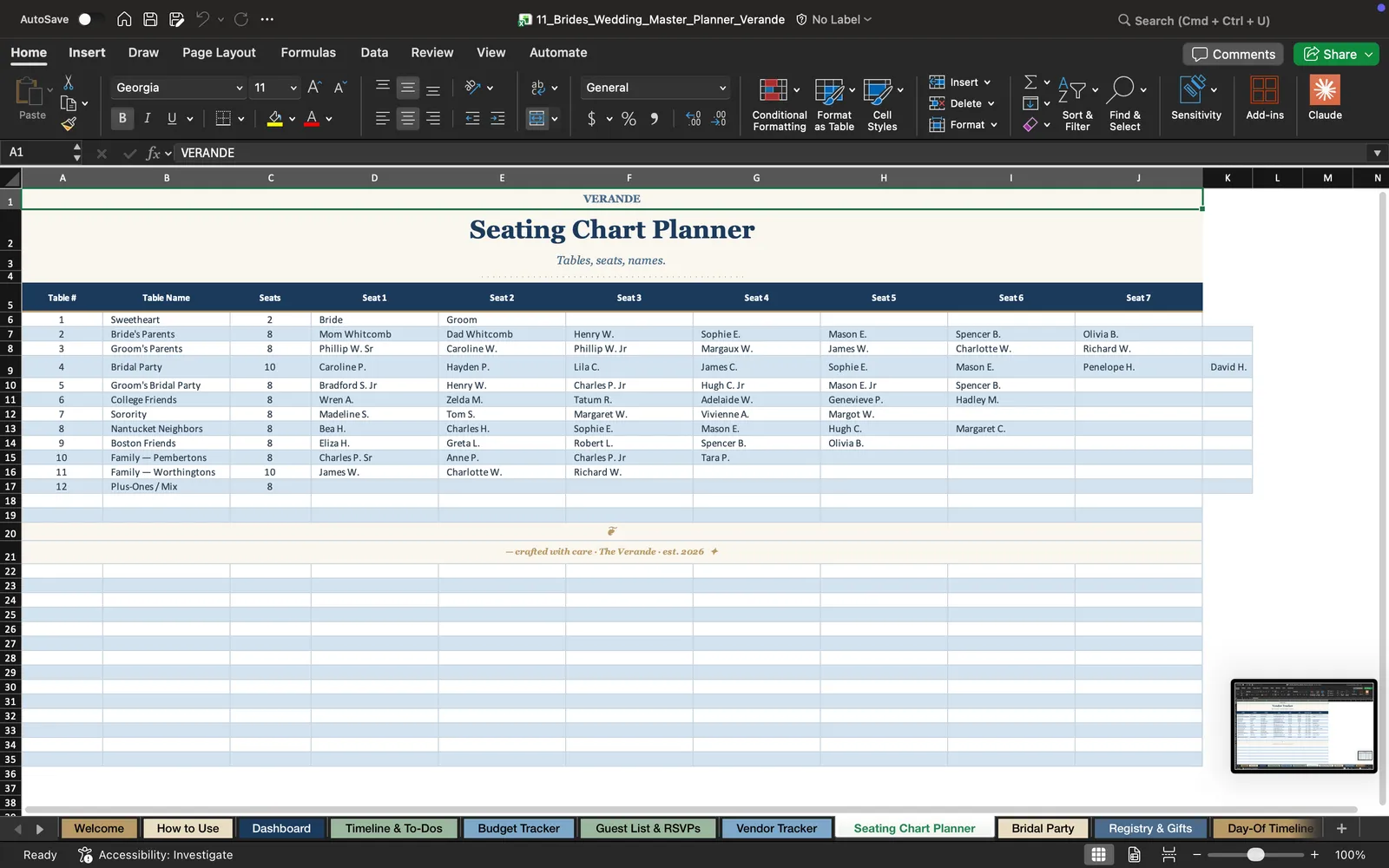Expand the formula bar chevron
The height and width of the screenshot is (868, 1389).
click(1377, 153)
